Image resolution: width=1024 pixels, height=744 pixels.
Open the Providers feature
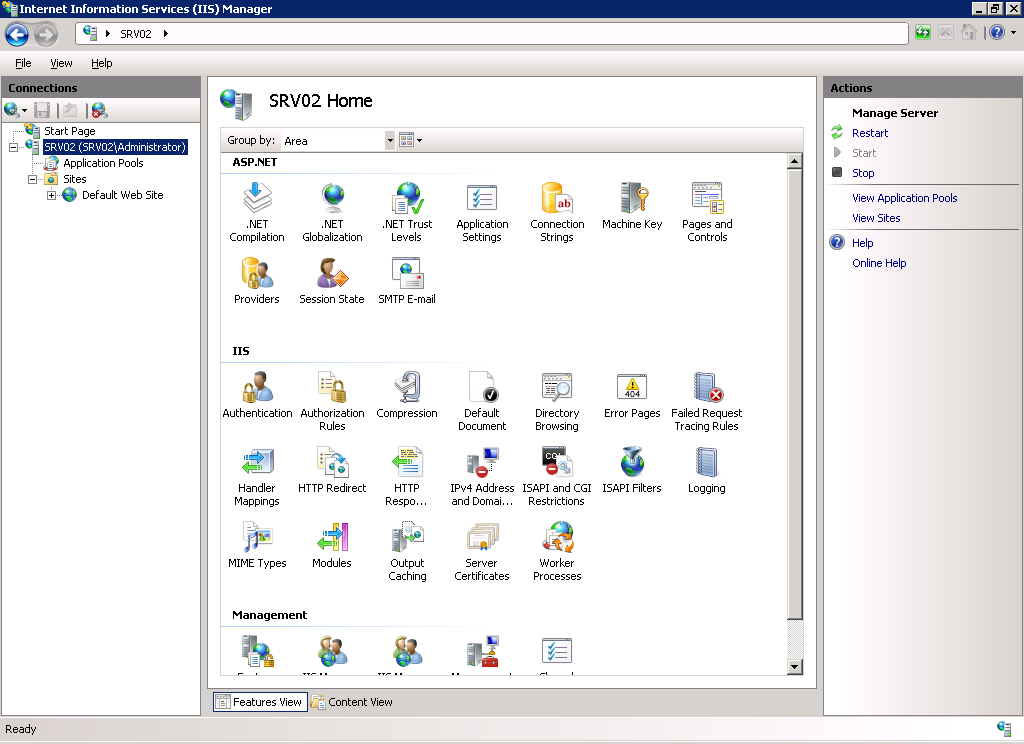257,281
